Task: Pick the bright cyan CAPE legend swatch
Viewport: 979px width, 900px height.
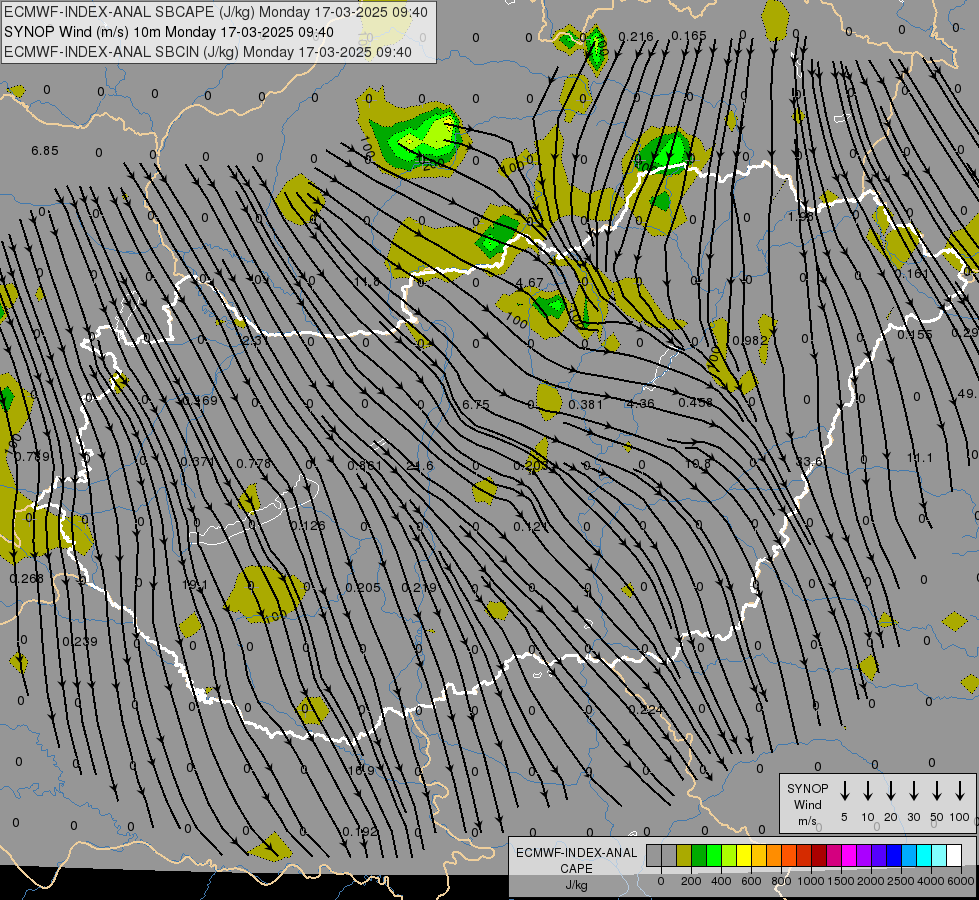Action: (x=923, y=855)
